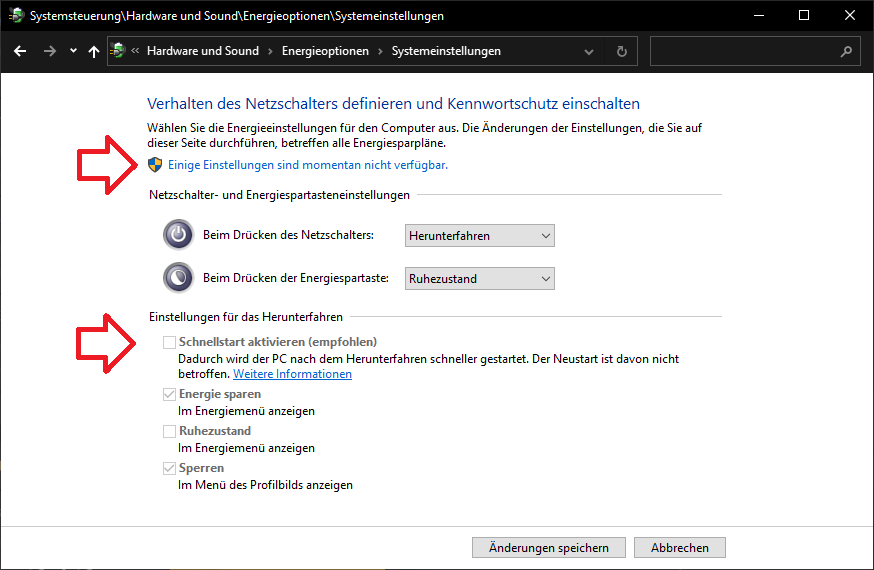Click the search magnifier icon
Viewport: 874px width, 570px height.
(x=846, y=52)
